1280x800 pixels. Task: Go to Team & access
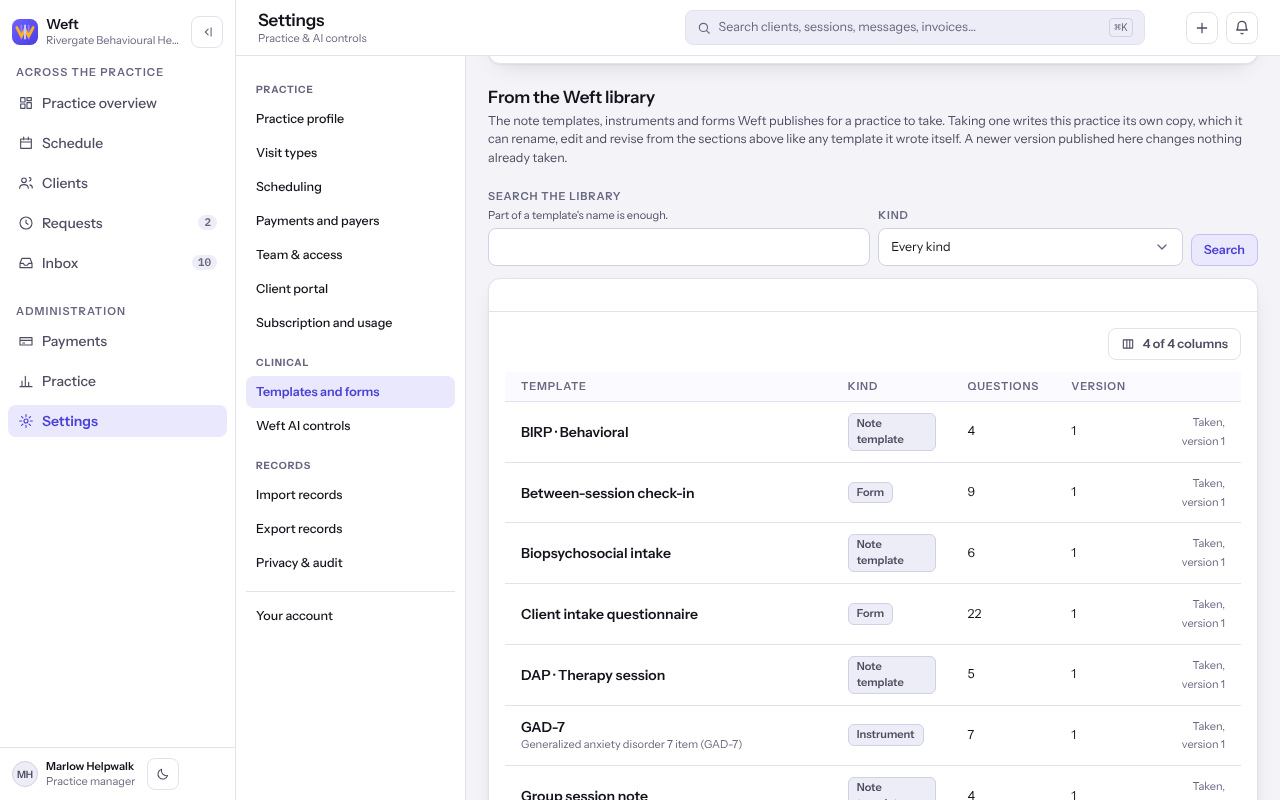pyautogui.click(x=350, y=255)
